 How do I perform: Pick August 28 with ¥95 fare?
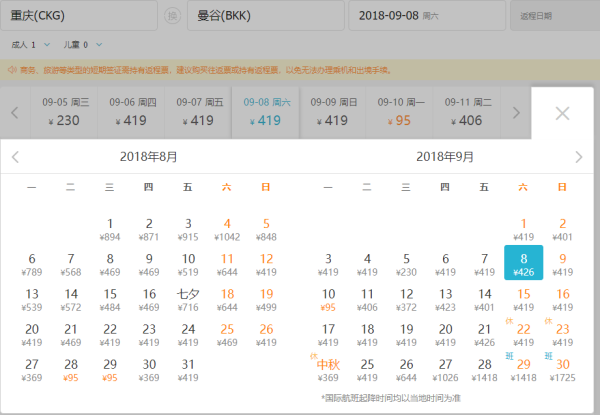point(71,370)
